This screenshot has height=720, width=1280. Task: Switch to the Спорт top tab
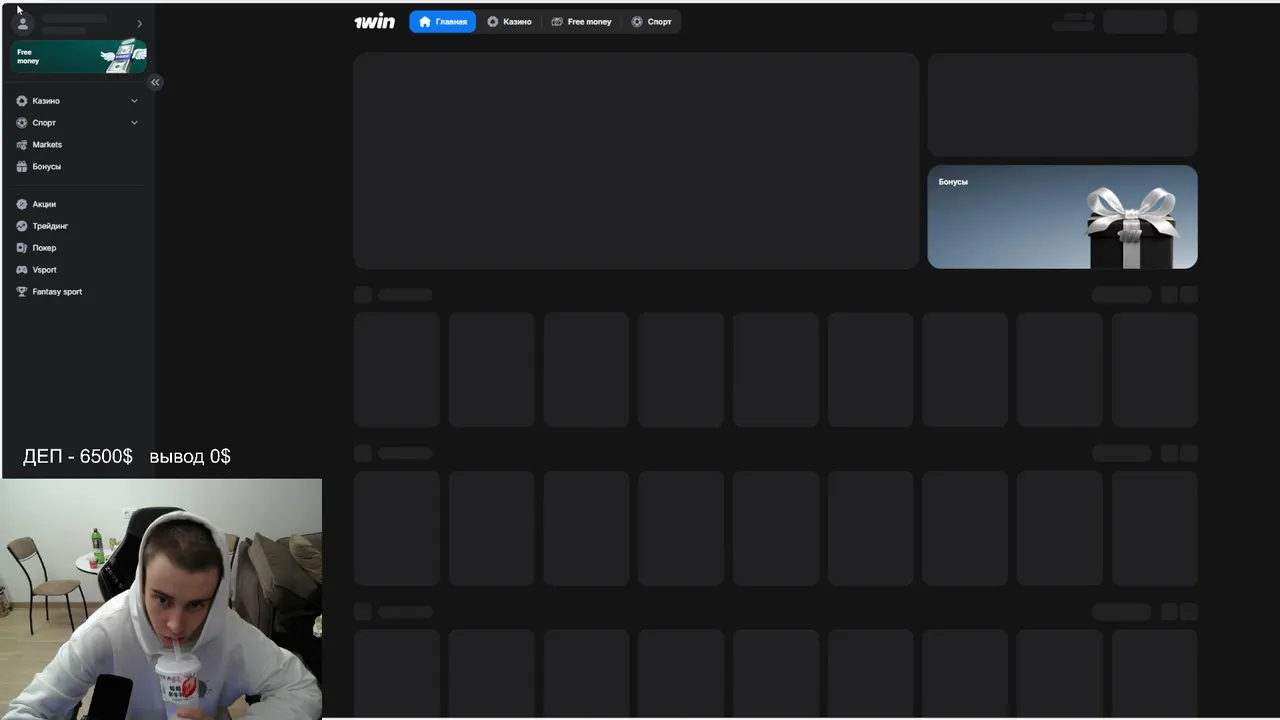652,21
